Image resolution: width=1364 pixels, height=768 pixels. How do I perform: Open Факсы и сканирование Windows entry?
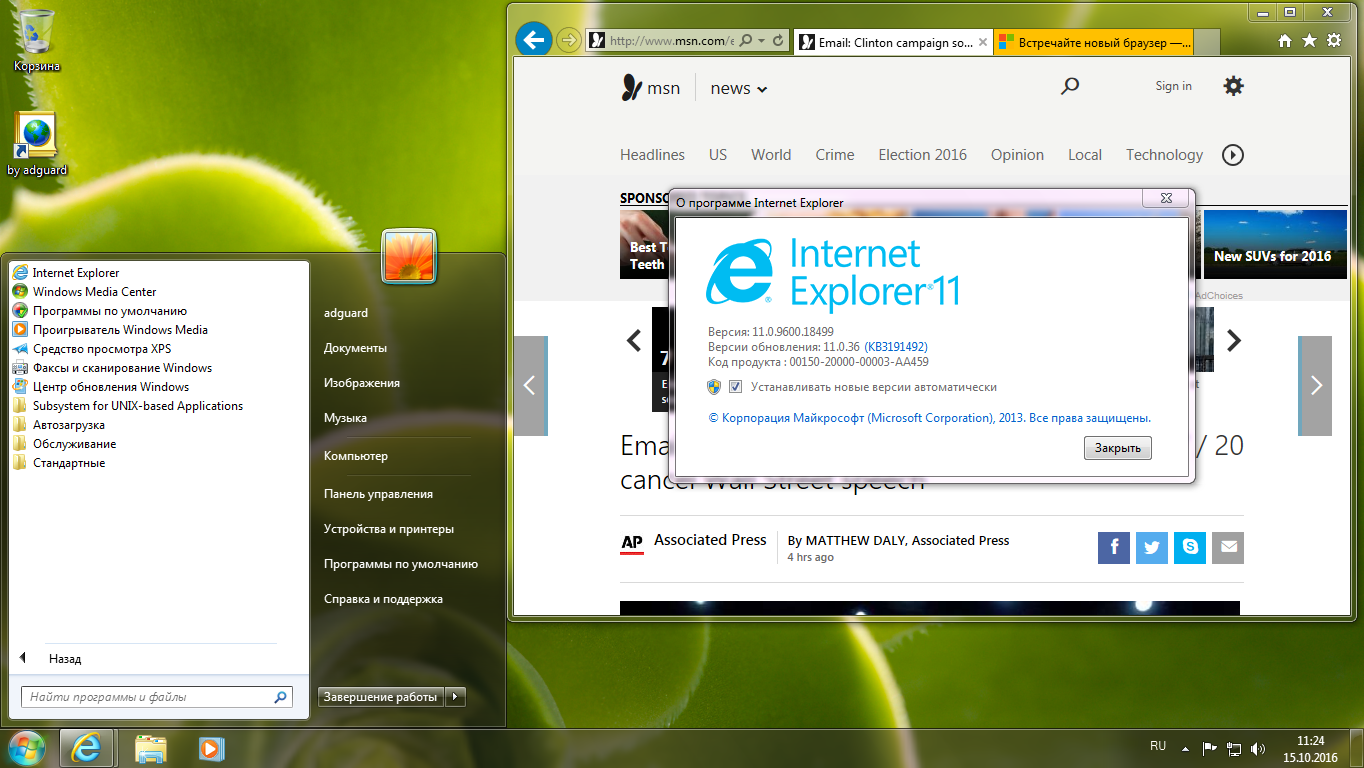[112, 368]
